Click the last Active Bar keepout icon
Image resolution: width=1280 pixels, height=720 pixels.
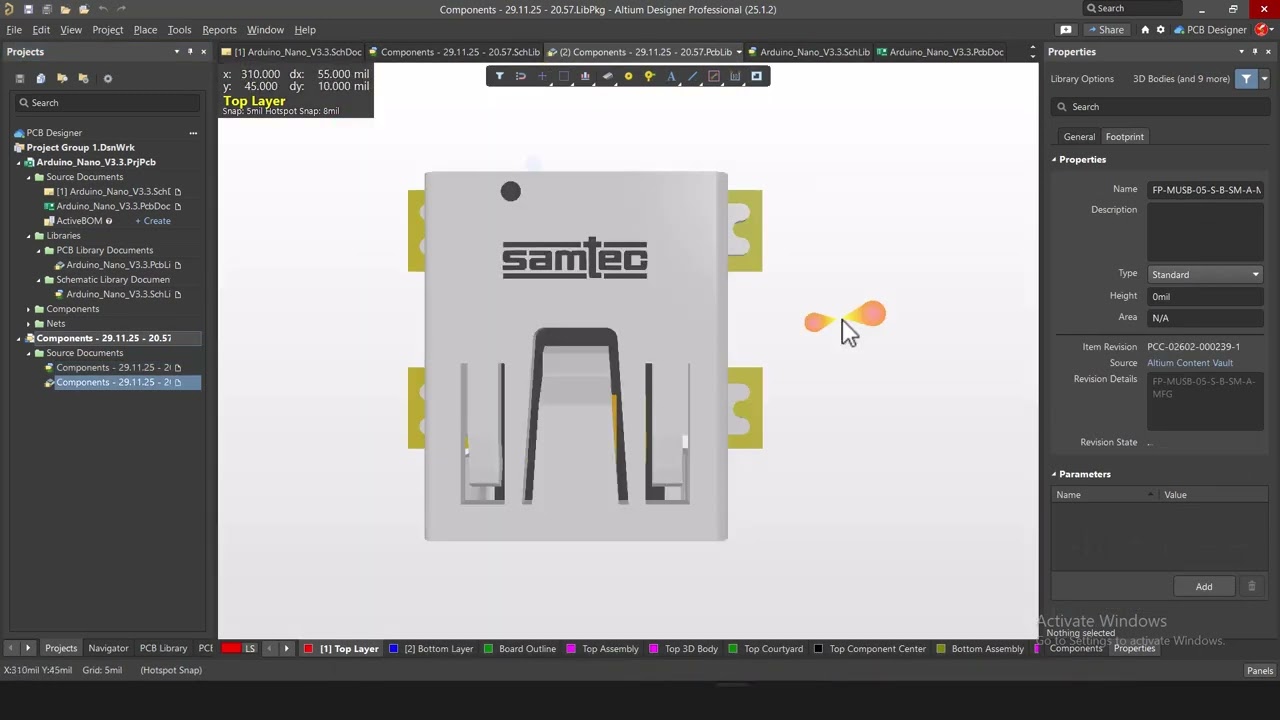coord(757,76)
